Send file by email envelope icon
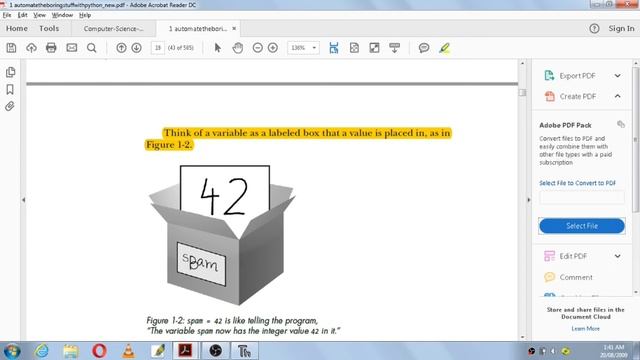Viewport: 640px width, 360px height. (x=72, y=48)
